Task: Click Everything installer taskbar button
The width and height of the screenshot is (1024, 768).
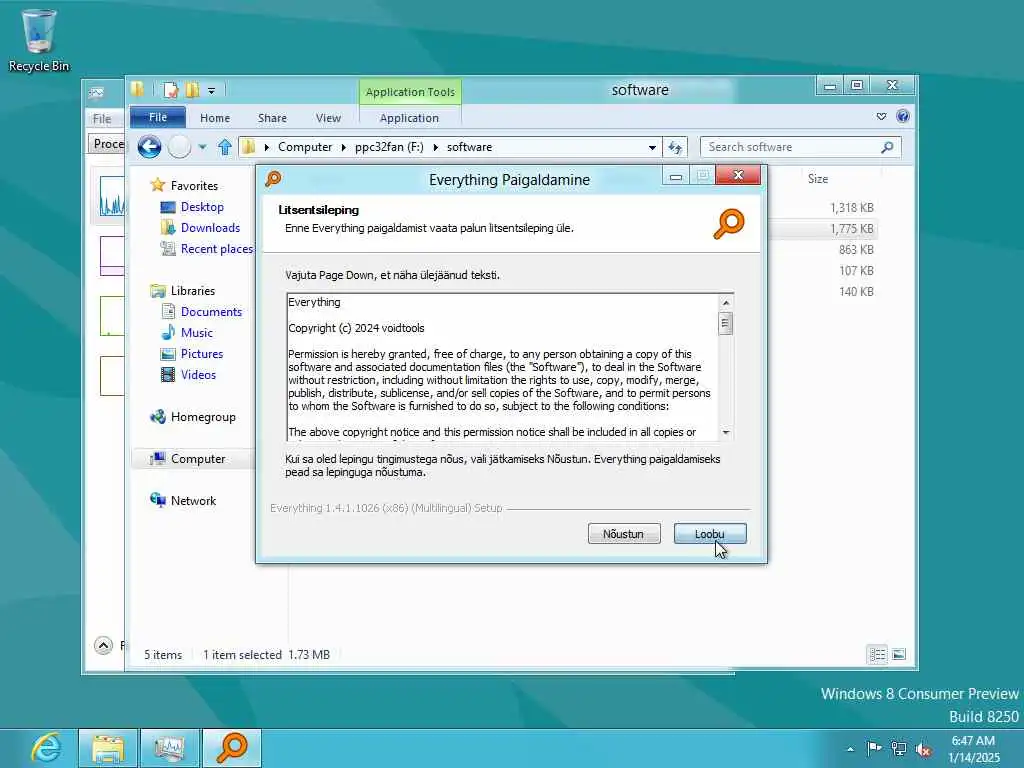Action: pos(232,748)
